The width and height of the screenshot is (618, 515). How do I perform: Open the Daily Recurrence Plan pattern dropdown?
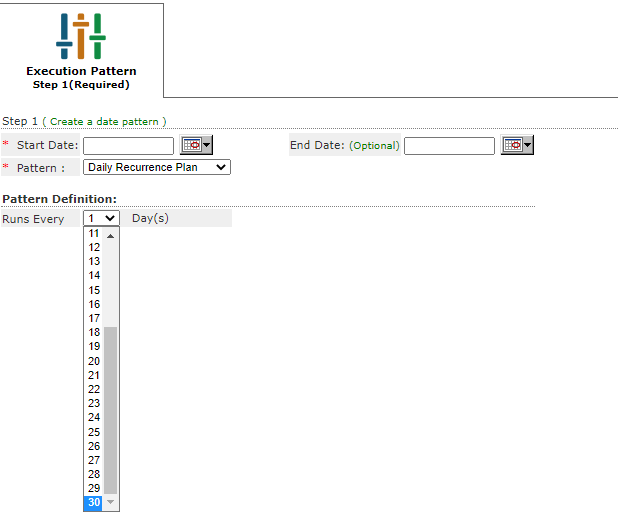(157, 167)
